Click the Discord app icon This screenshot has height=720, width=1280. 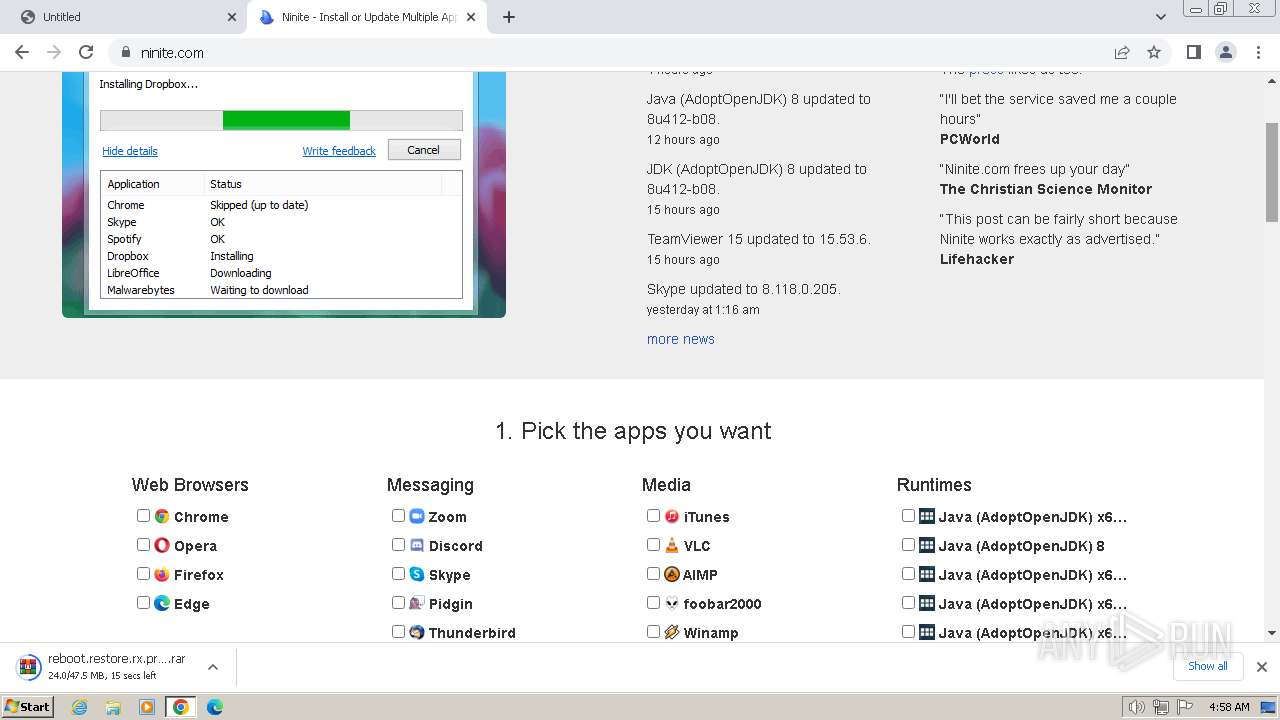417,546
